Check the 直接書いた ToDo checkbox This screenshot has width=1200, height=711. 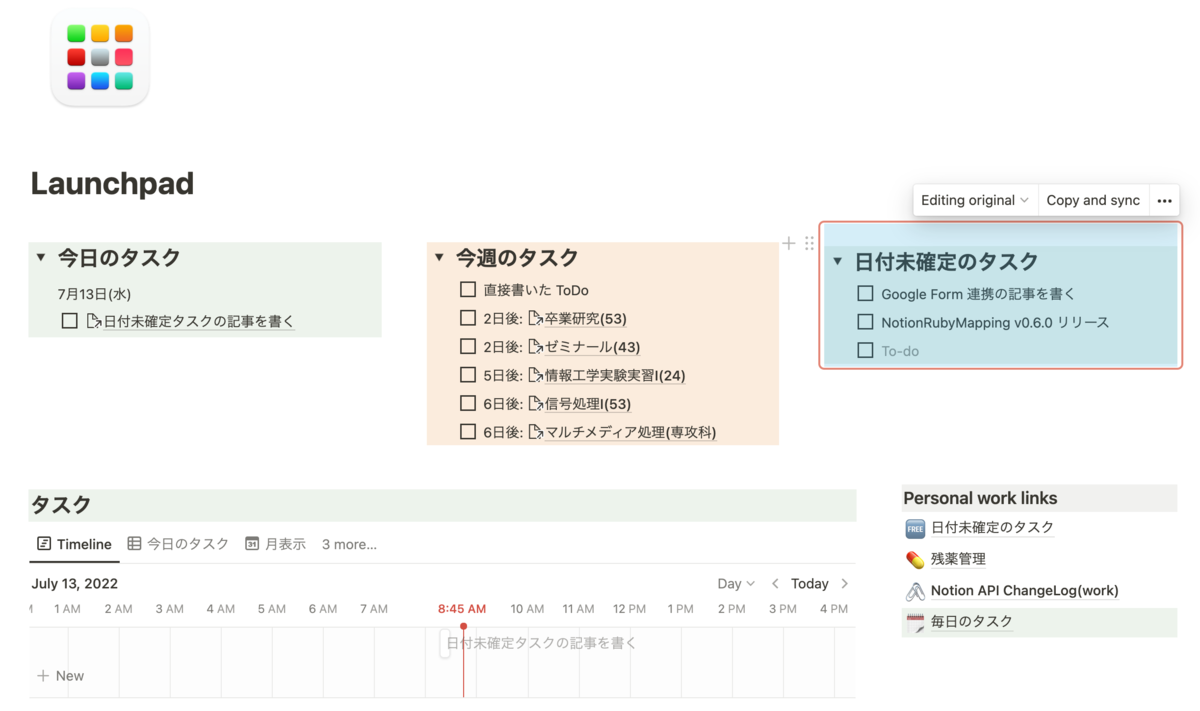[x=468, y=290]
